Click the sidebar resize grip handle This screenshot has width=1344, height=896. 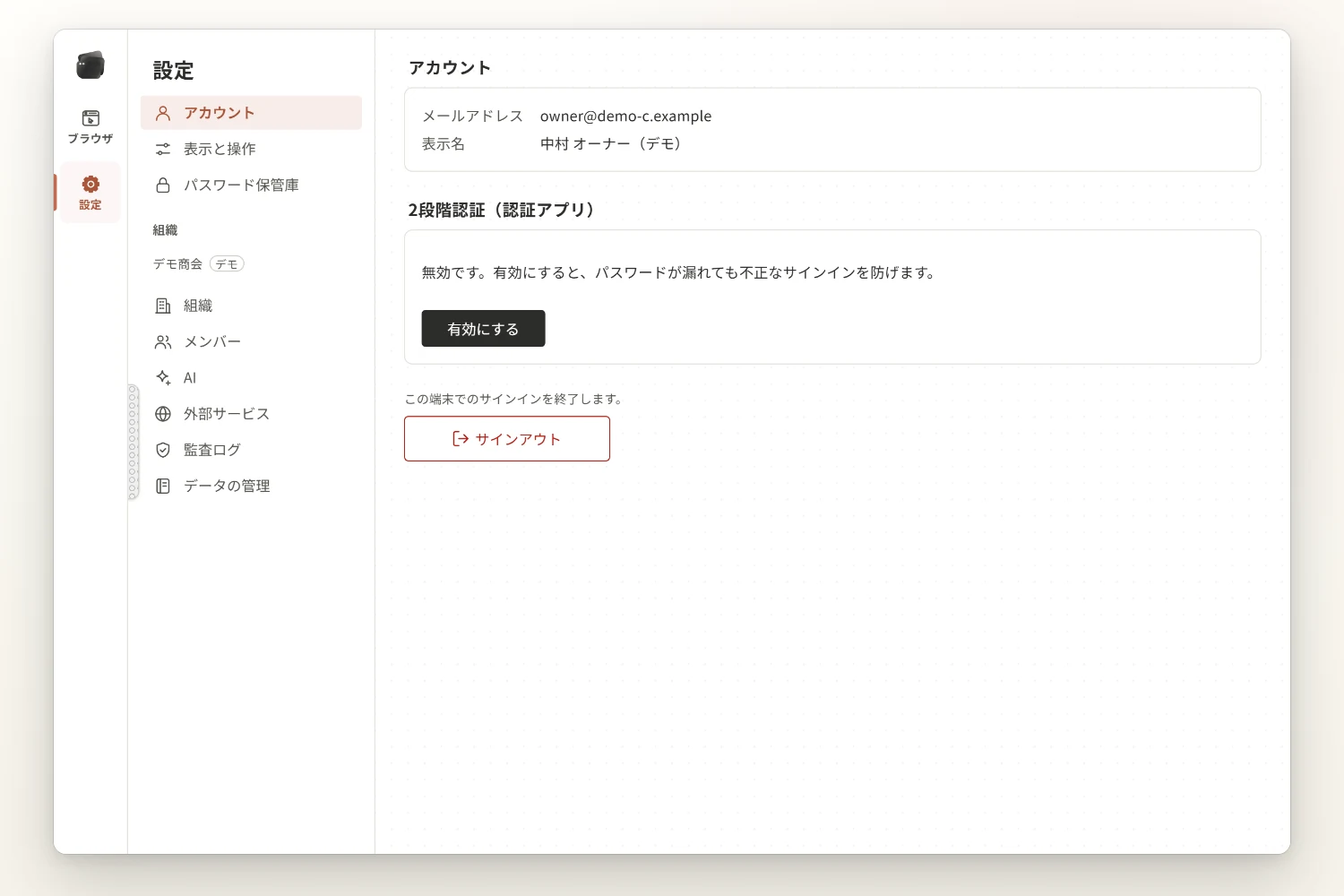[x=133, y=442]
